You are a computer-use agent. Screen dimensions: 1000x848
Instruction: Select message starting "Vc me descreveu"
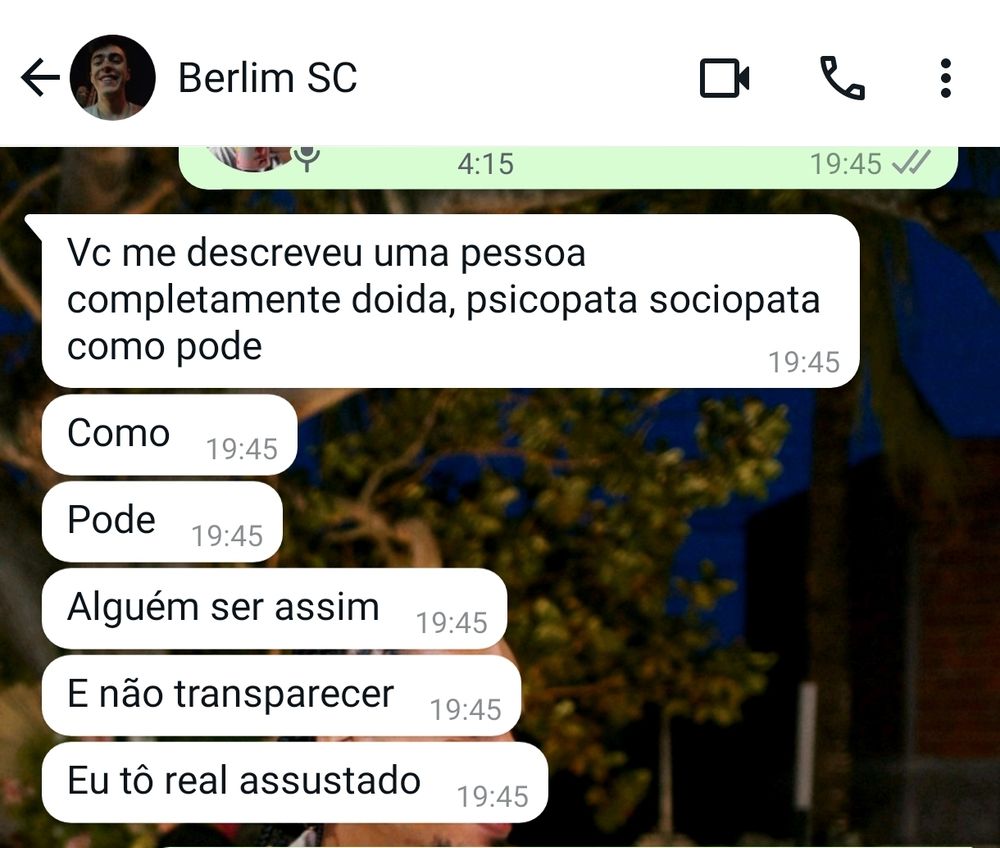pyautogui.click(x=450, y=301)
